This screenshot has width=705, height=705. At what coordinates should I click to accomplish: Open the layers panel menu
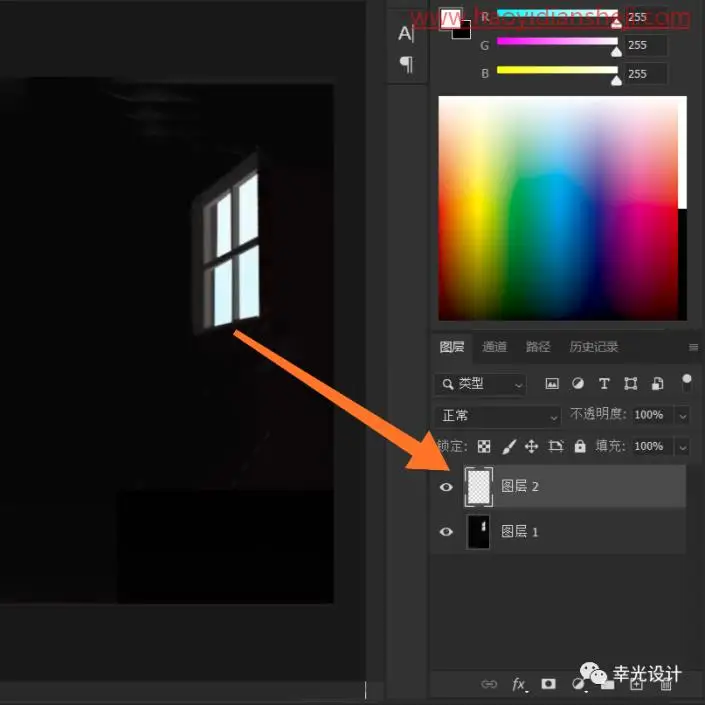[x=693, y=347]
